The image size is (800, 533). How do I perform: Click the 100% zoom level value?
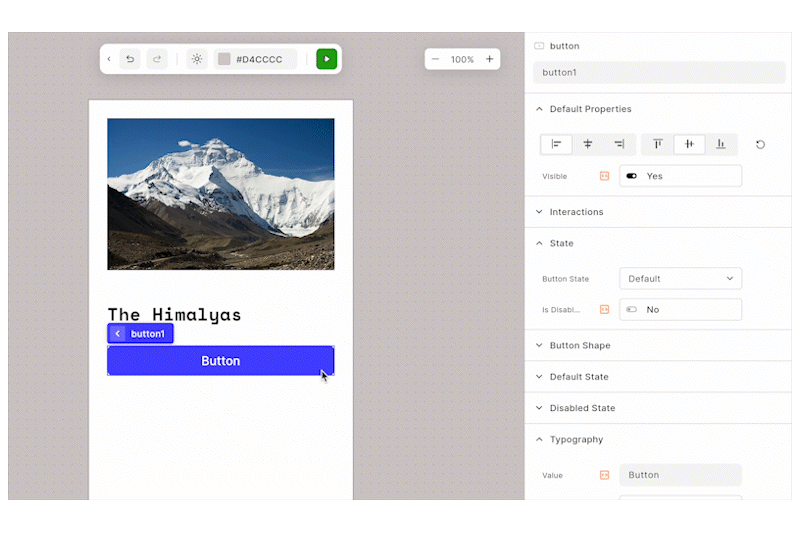coord(462,60)
